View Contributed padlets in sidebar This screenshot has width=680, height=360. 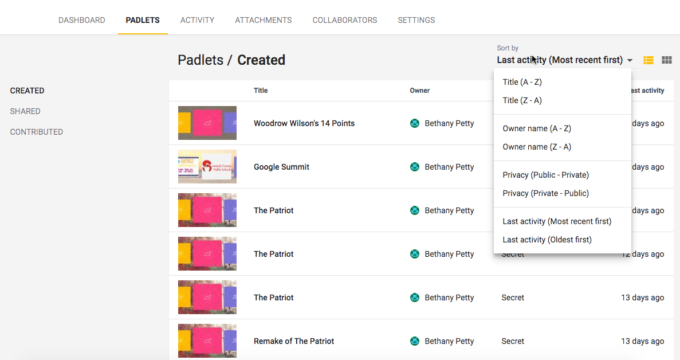(x=36, y=132)
